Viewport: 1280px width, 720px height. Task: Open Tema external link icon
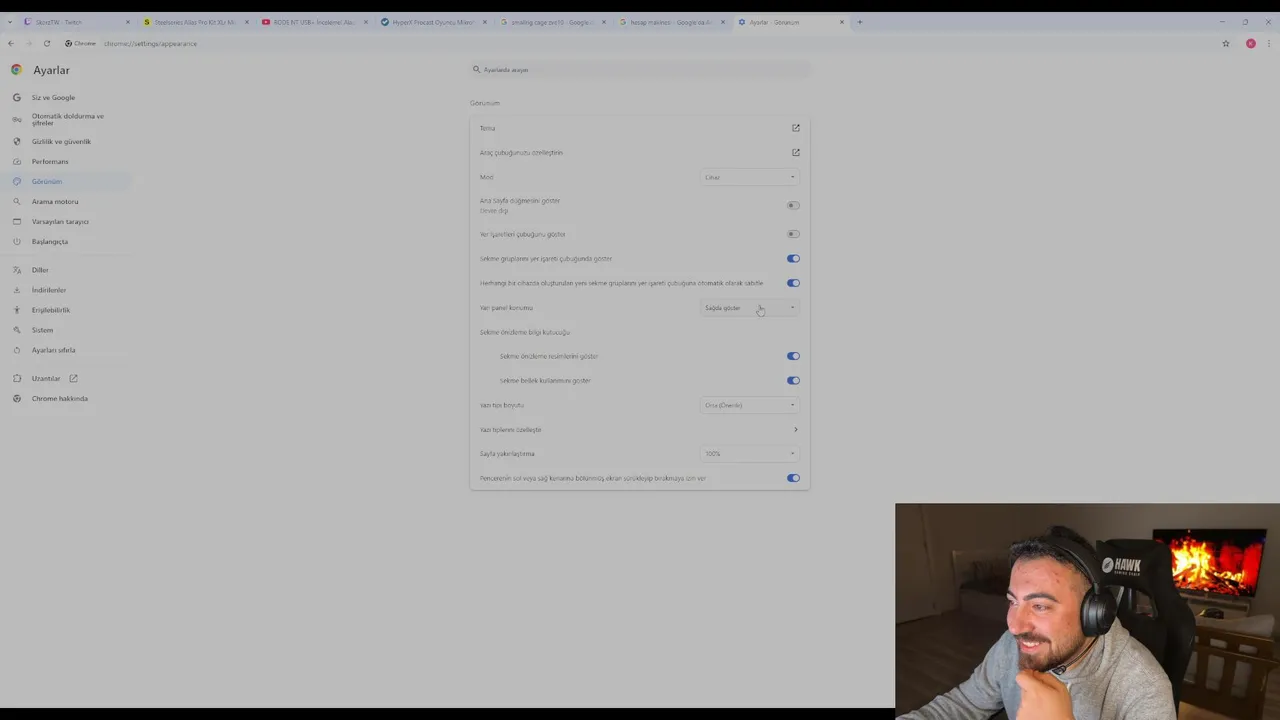point(796,128)
